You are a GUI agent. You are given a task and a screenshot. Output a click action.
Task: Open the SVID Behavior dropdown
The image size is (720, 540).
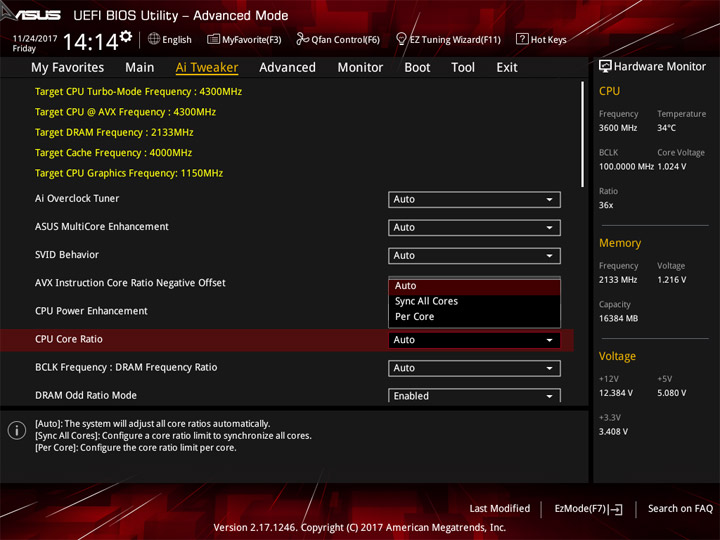pyautogui.click(x=474, y=255)
